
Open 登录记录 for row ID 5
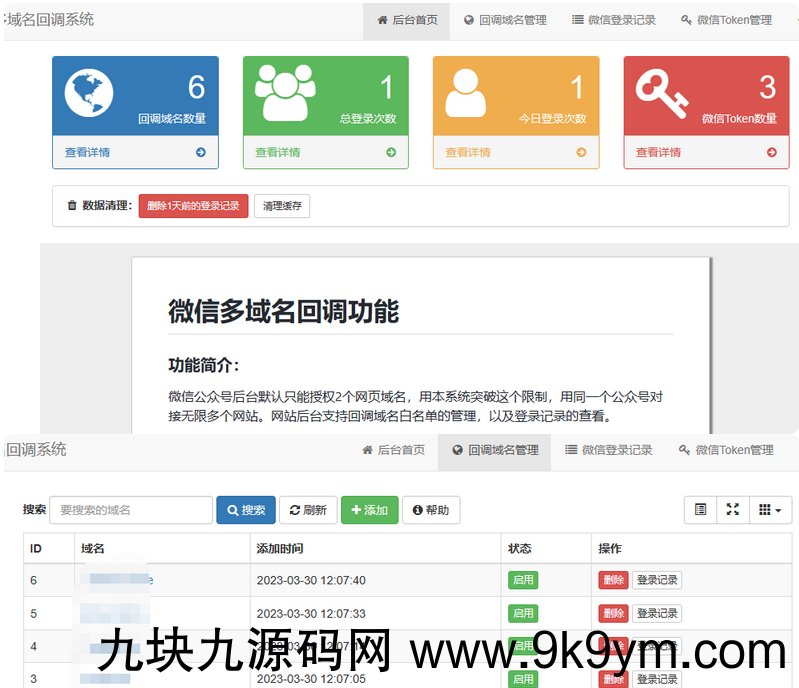(657, 613)
